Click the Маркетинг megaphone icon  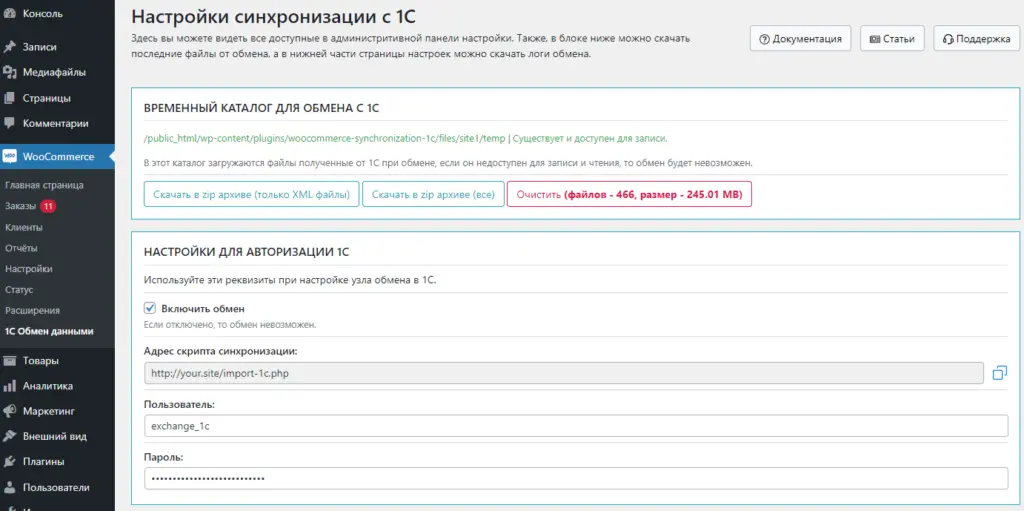[9, 411]
